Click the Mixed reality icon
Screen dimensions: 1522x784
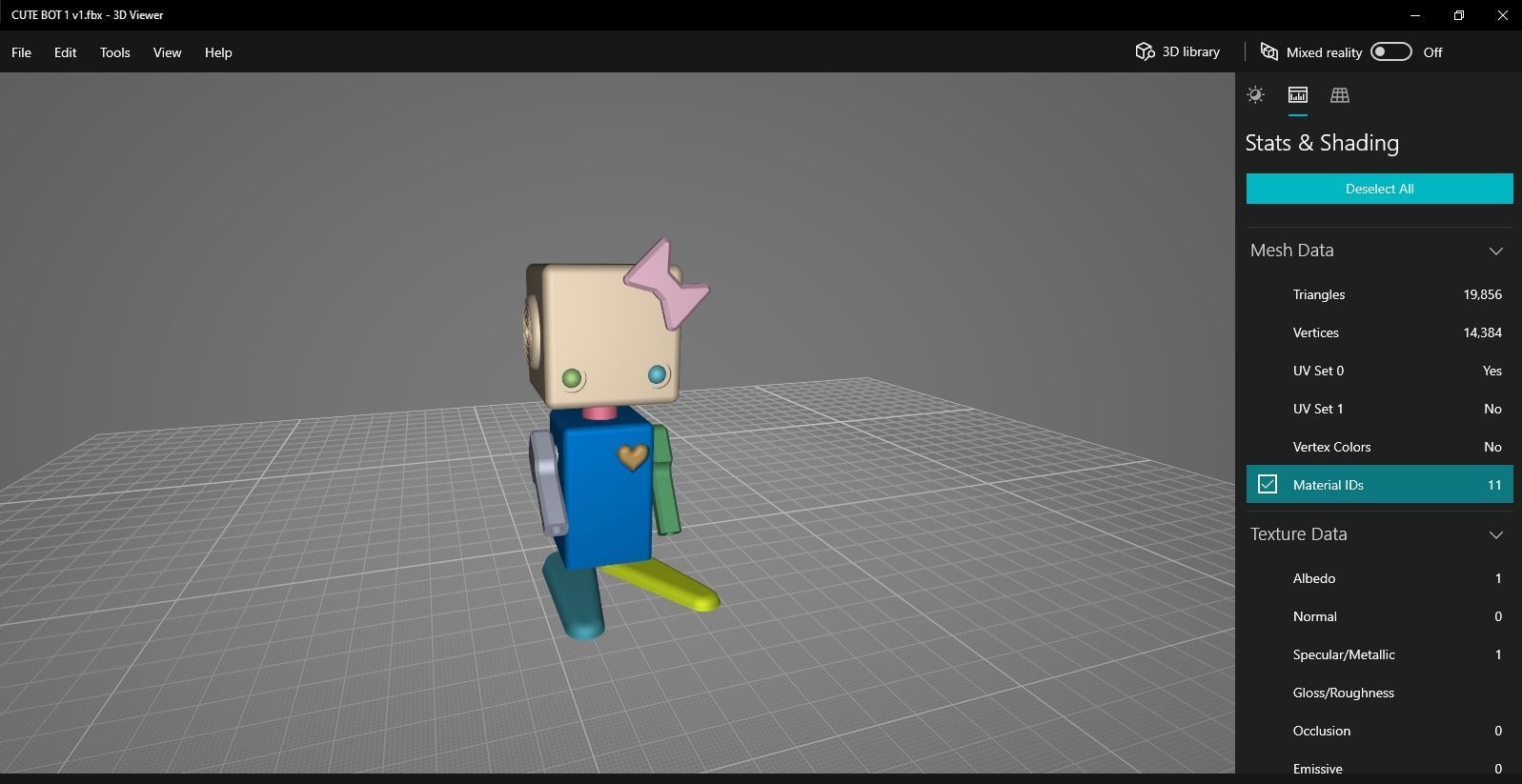(x=1268, y=51)
